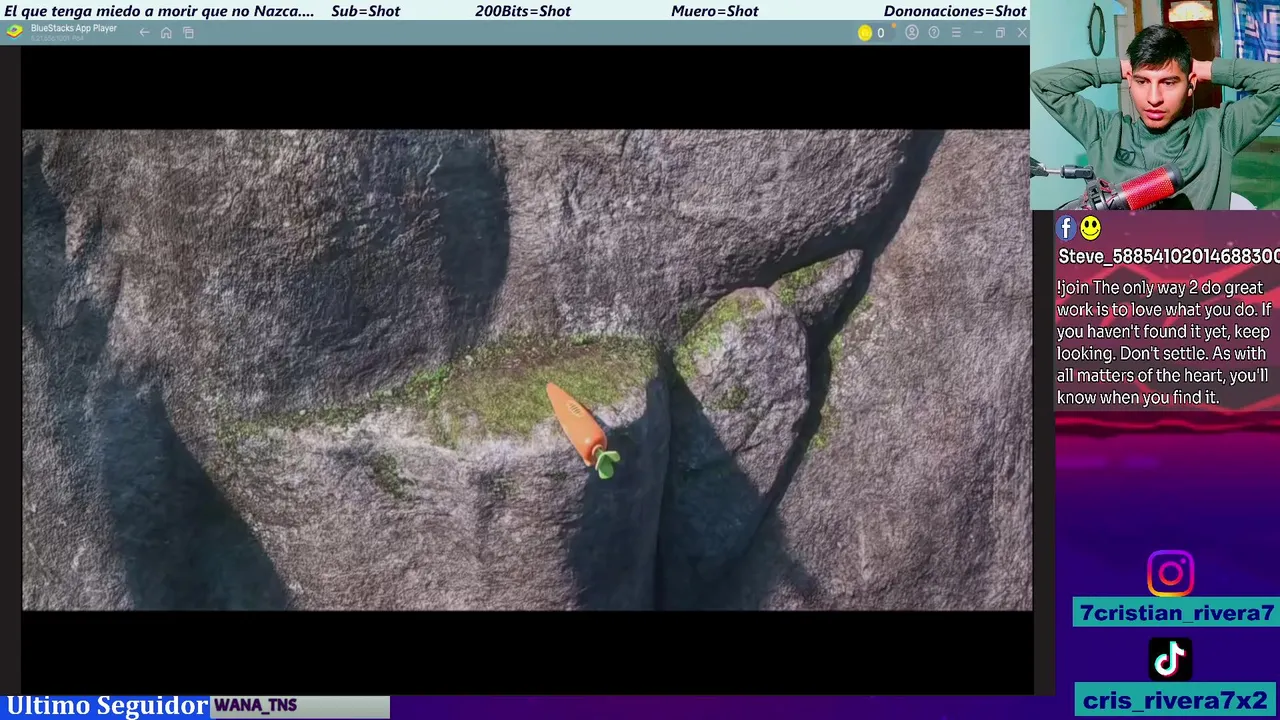Click the cris_rivera7x2 TikTok handle

point(1176,700)
